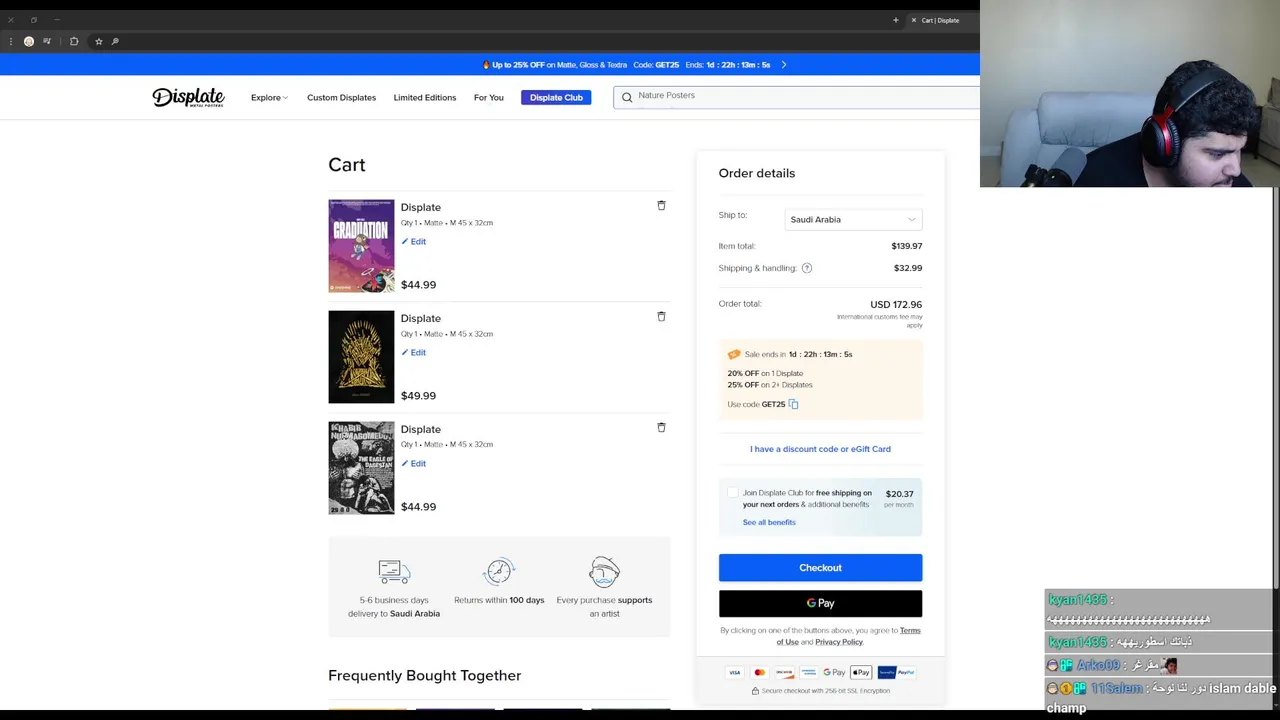Open the browser three-dot menu
This screenshot has height=720, width=1280.
(11, 41)
